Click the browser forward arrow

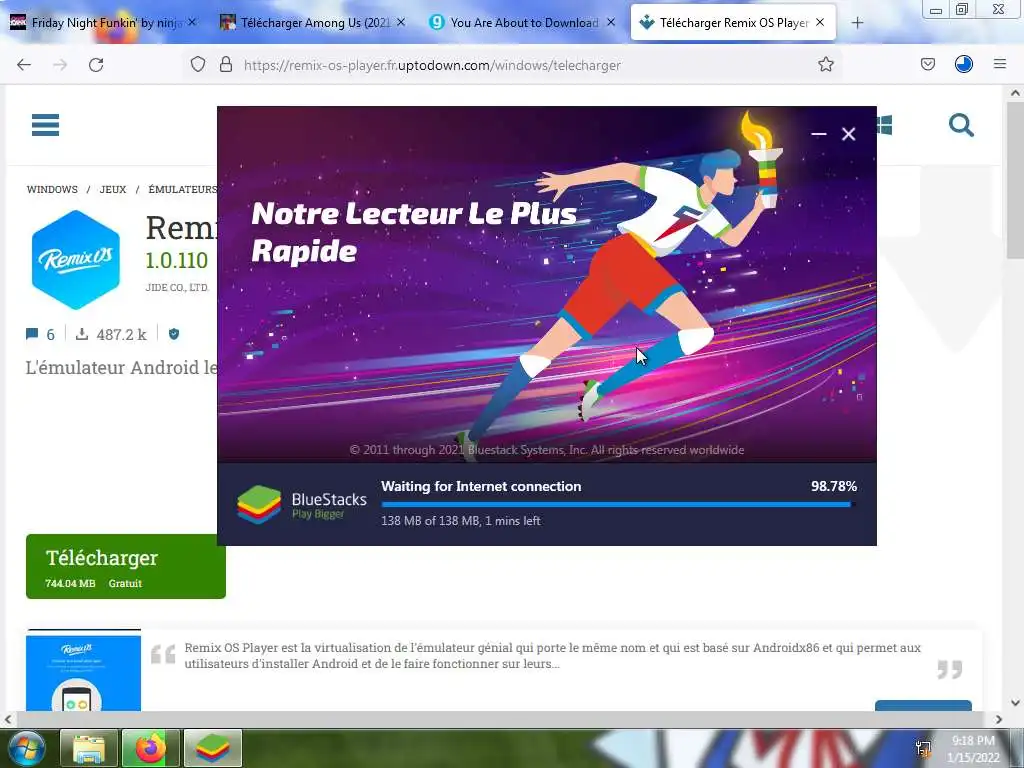point(60,65)
